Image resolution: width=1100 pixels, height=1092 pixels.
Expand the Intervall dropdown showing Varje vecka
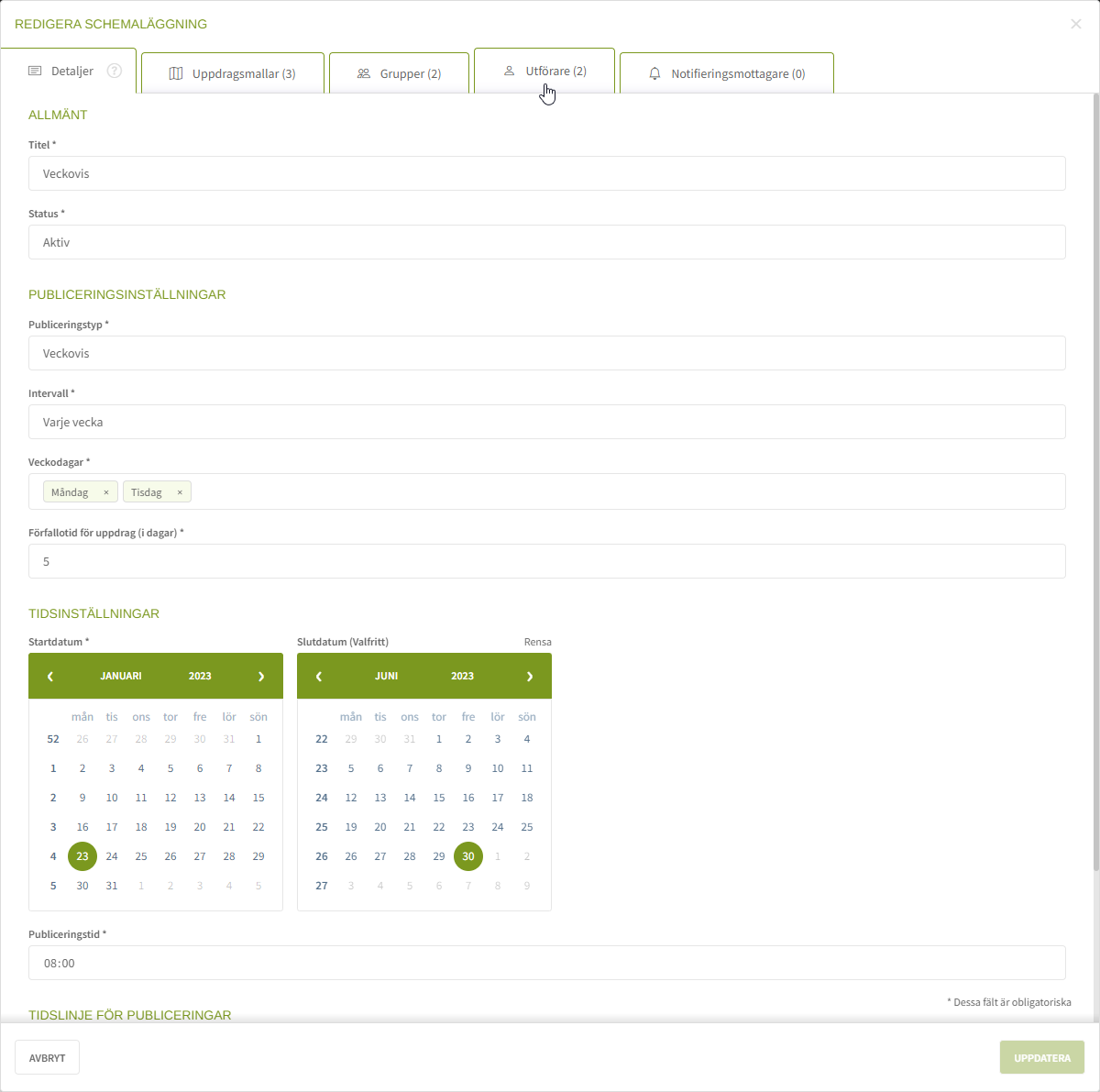pyautogui.click(x=546, y=422)
